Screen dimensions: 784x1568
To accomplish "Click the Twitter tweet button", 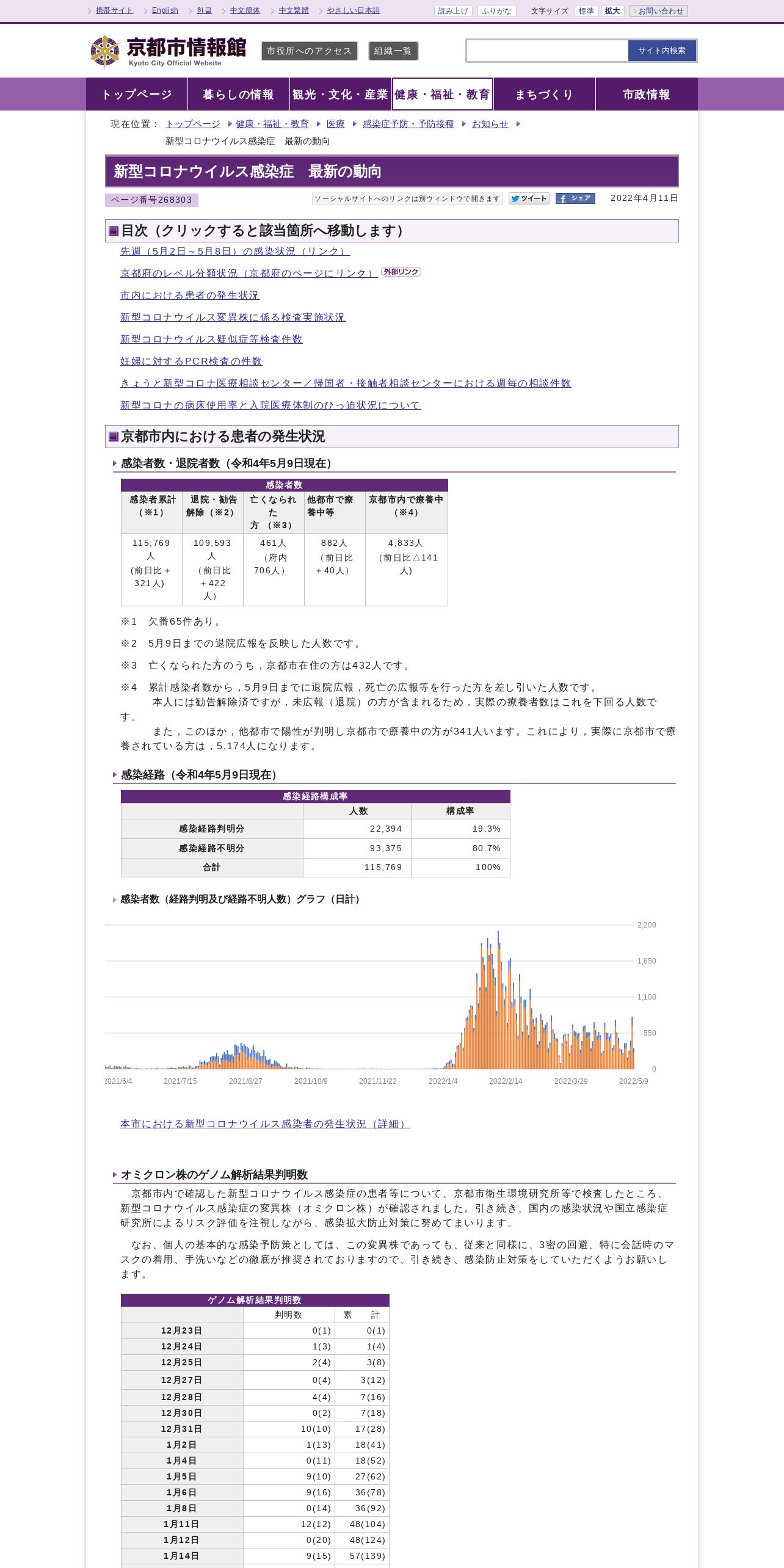I will click(x=529, y=198).
